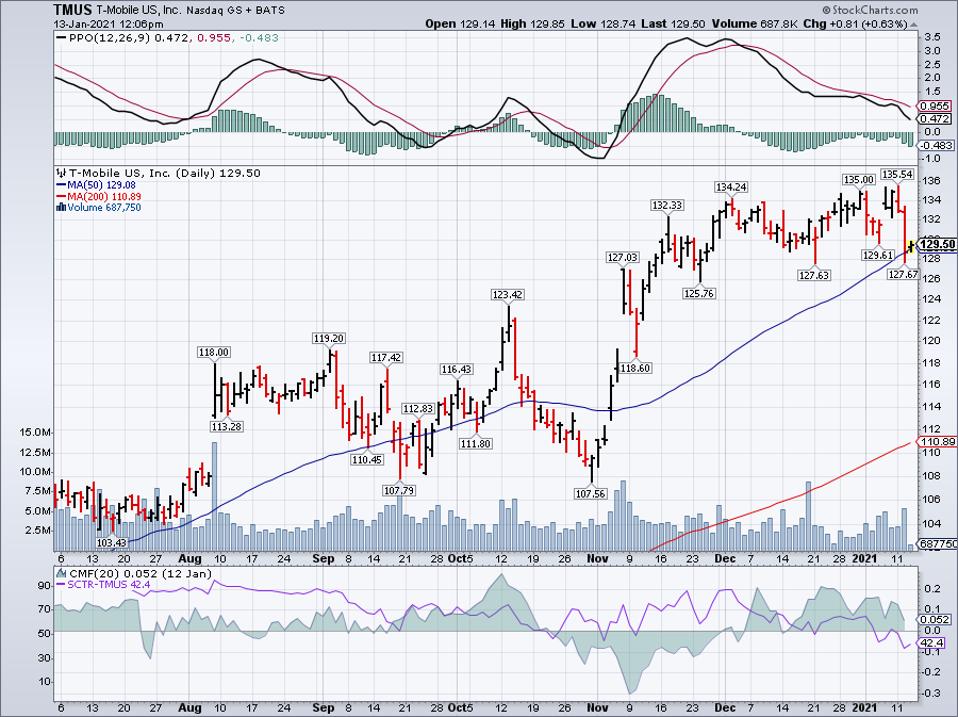Click the 113.28 low label

[226, 427]
